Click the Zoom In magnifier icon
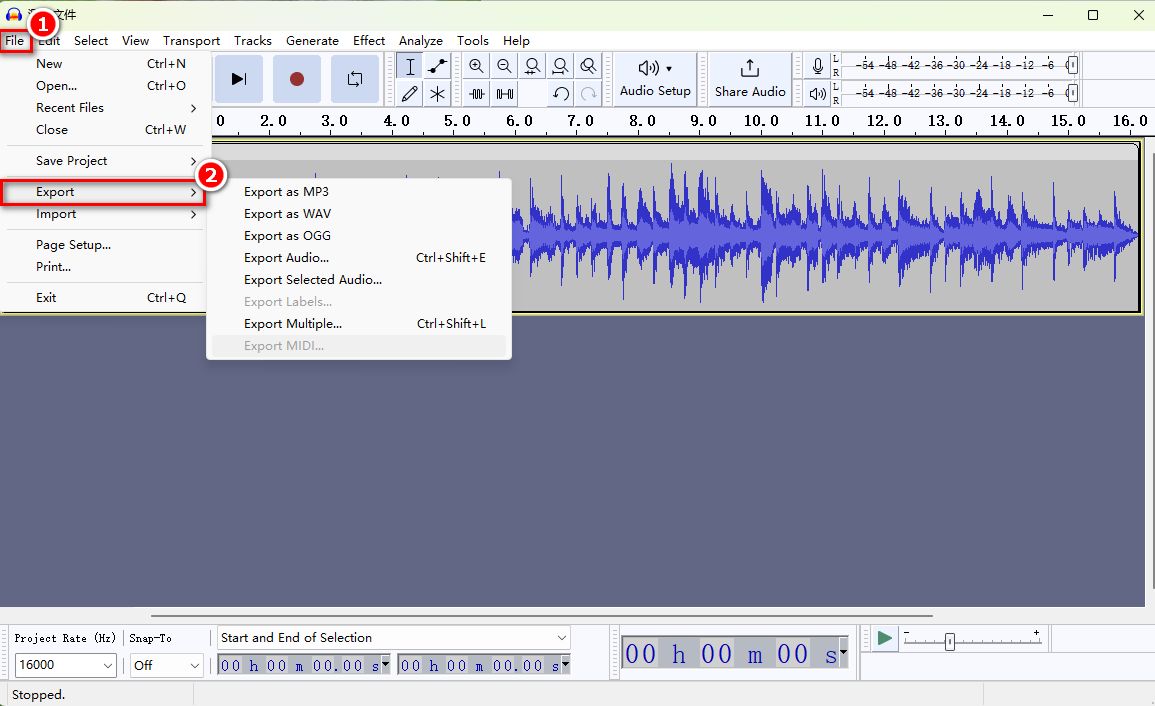 [x=477, y=66]
